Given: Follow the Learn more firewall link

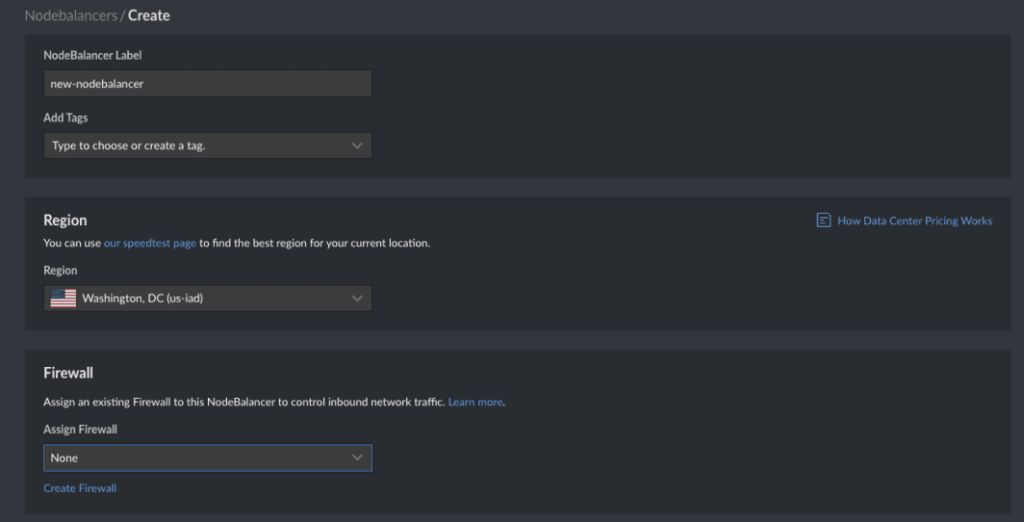Looking at the screenshot, I should tap(475, 402).
